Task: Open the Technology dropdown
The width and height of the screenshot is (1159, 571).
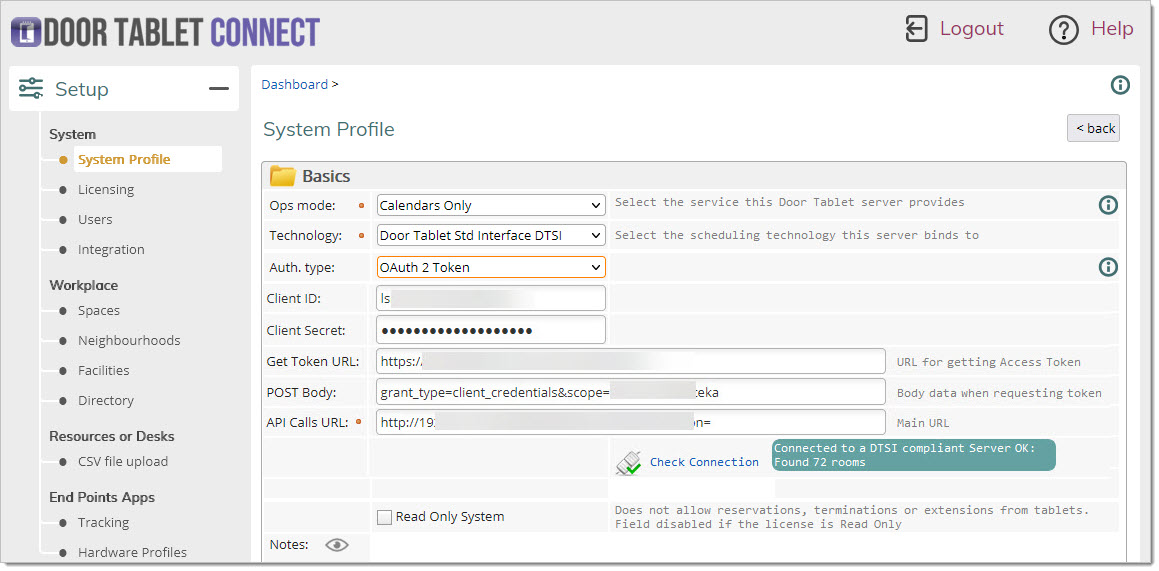Action: click(x=491, y=236)
